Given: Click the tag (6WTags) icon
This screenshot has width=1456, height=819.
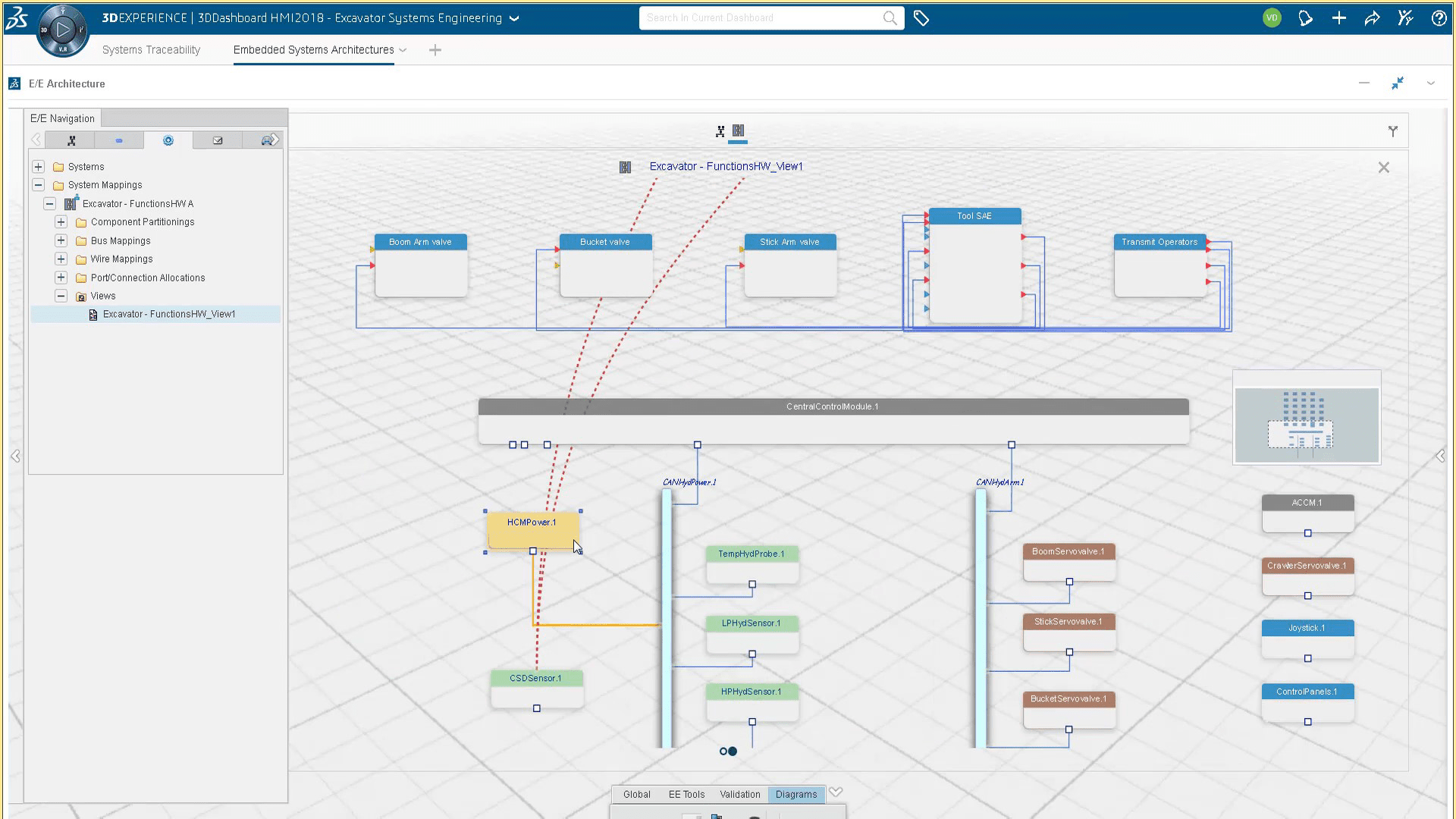Looking at the screenshot, I should pyautogui.click(x=921, y=18).
